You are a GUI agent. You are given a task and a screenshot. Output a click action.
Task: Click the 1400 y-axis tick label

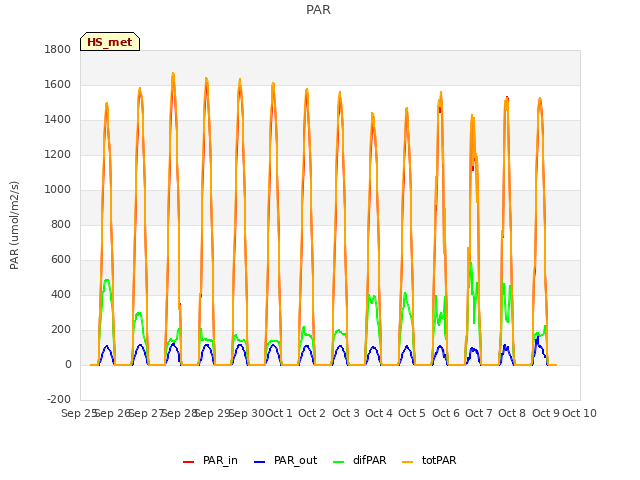point(58,120)
